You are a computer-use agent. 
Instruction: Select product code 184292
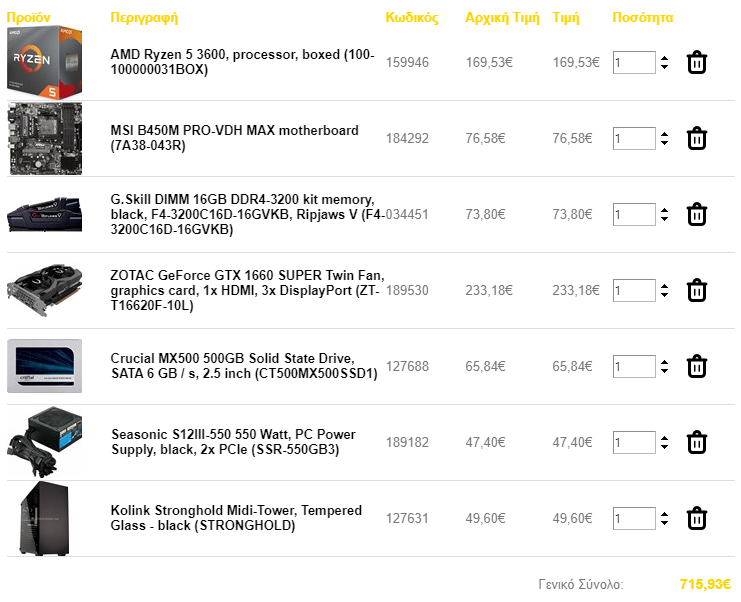(x=407, y=138)
